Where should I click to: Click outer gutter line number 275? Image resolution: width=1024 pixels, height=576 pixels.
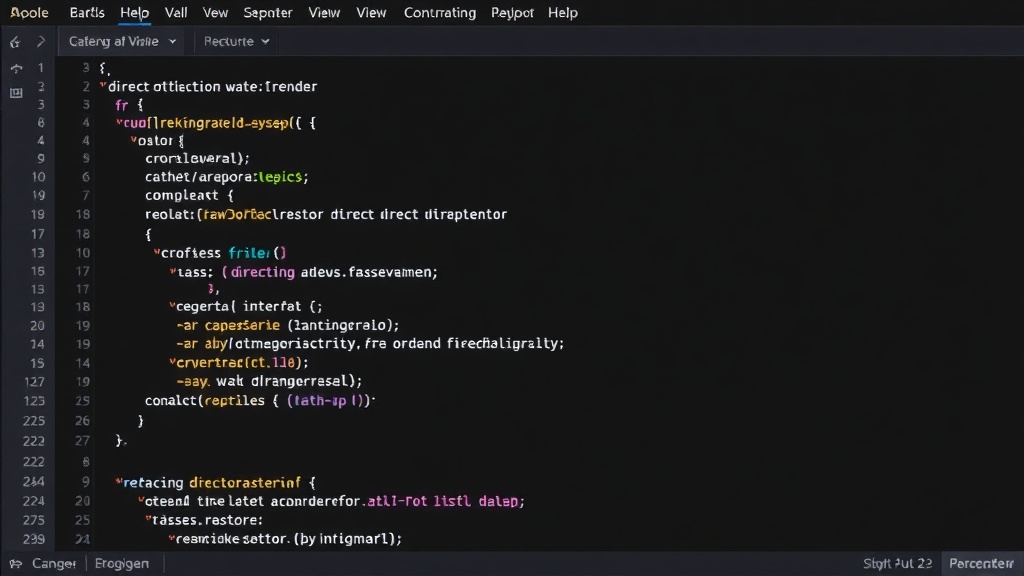click(33, 520)
